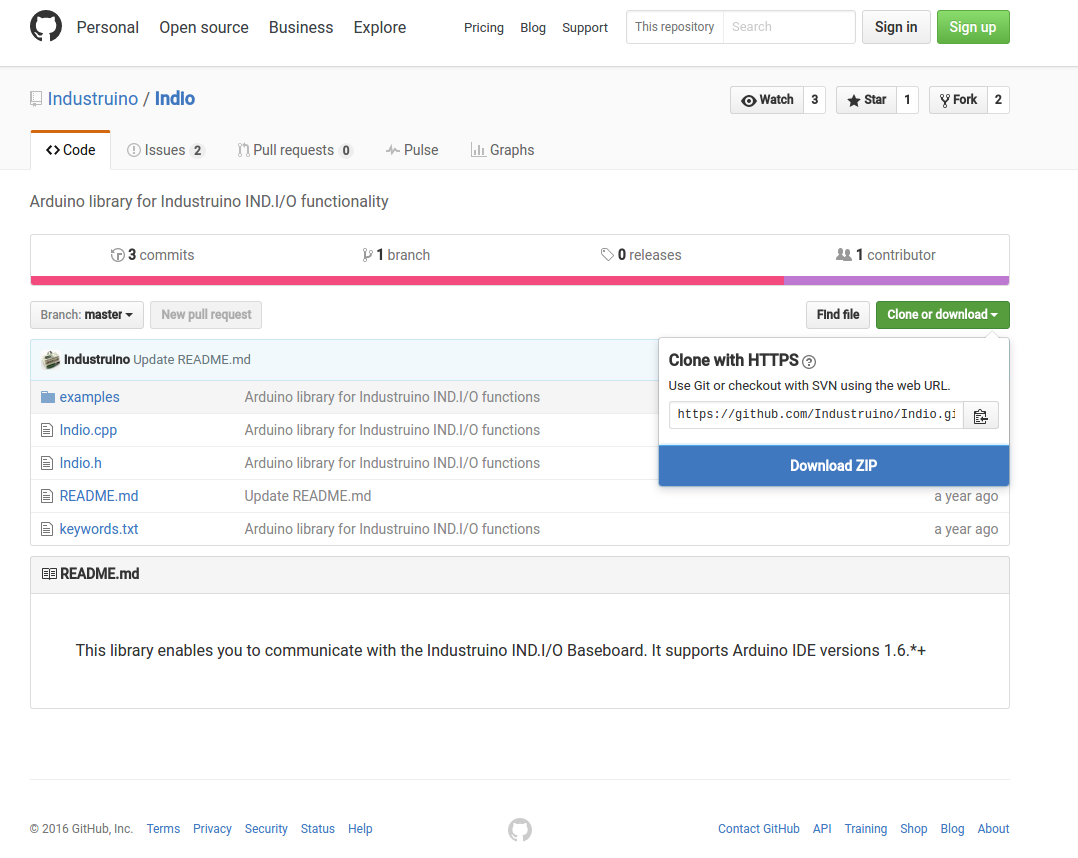Collapse the Clone or download dropdown
Screen dimensions: 1078x858
(942, 315)
